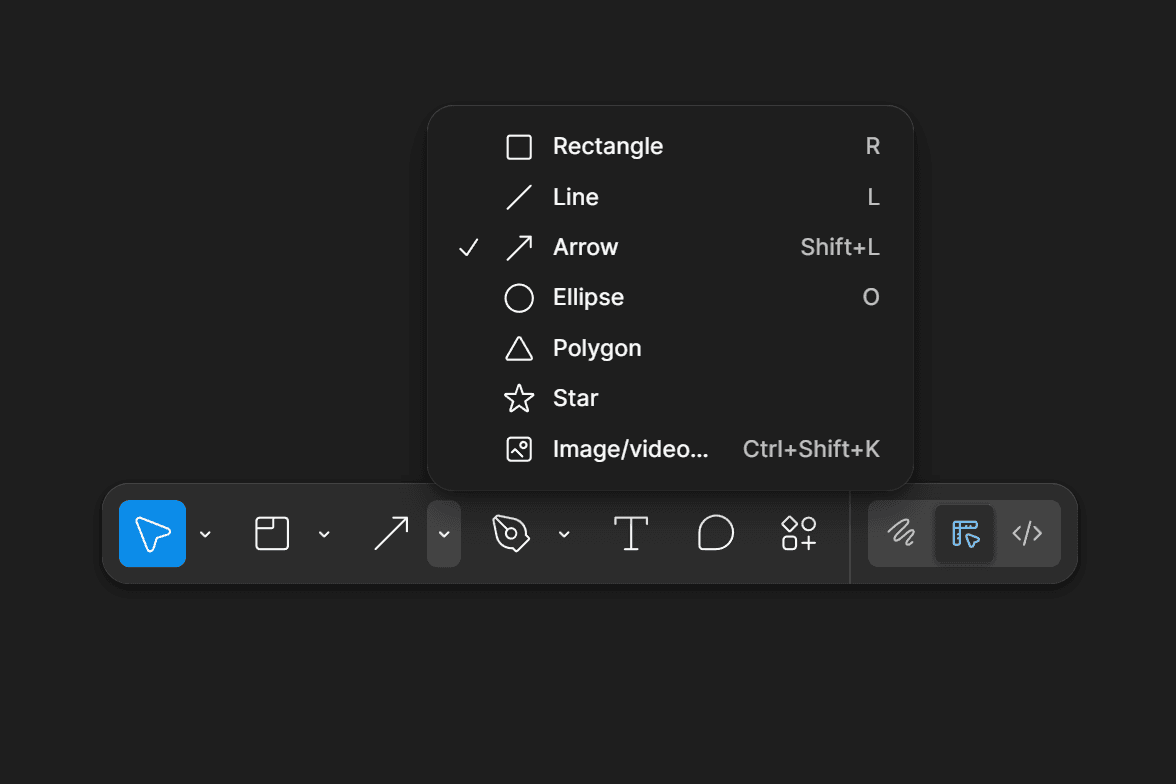Expand the Pen tool dropdown
Viewport: 1176px width, 784px height.
click(564, 534)
